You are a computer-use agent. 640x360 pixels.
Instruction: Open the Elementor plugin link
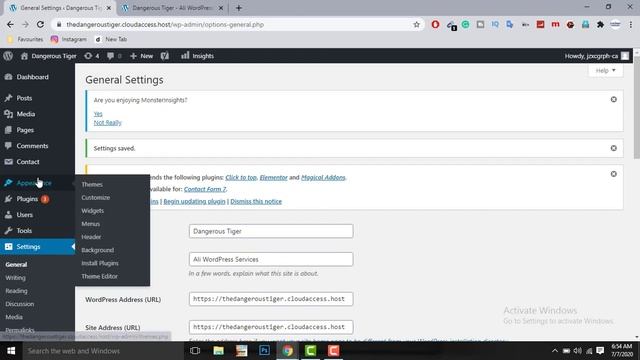(x=273, y=178)
